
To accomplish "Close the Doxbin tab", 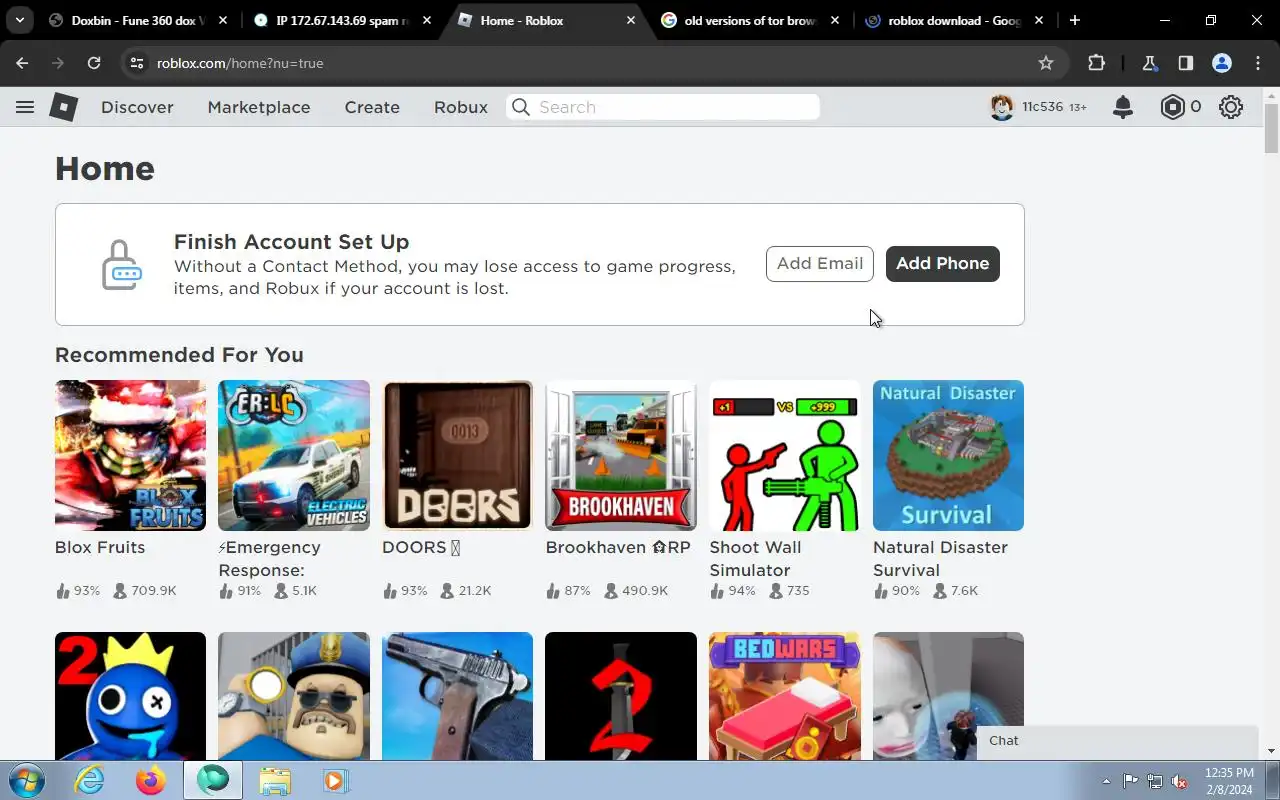I will [223, 20].
